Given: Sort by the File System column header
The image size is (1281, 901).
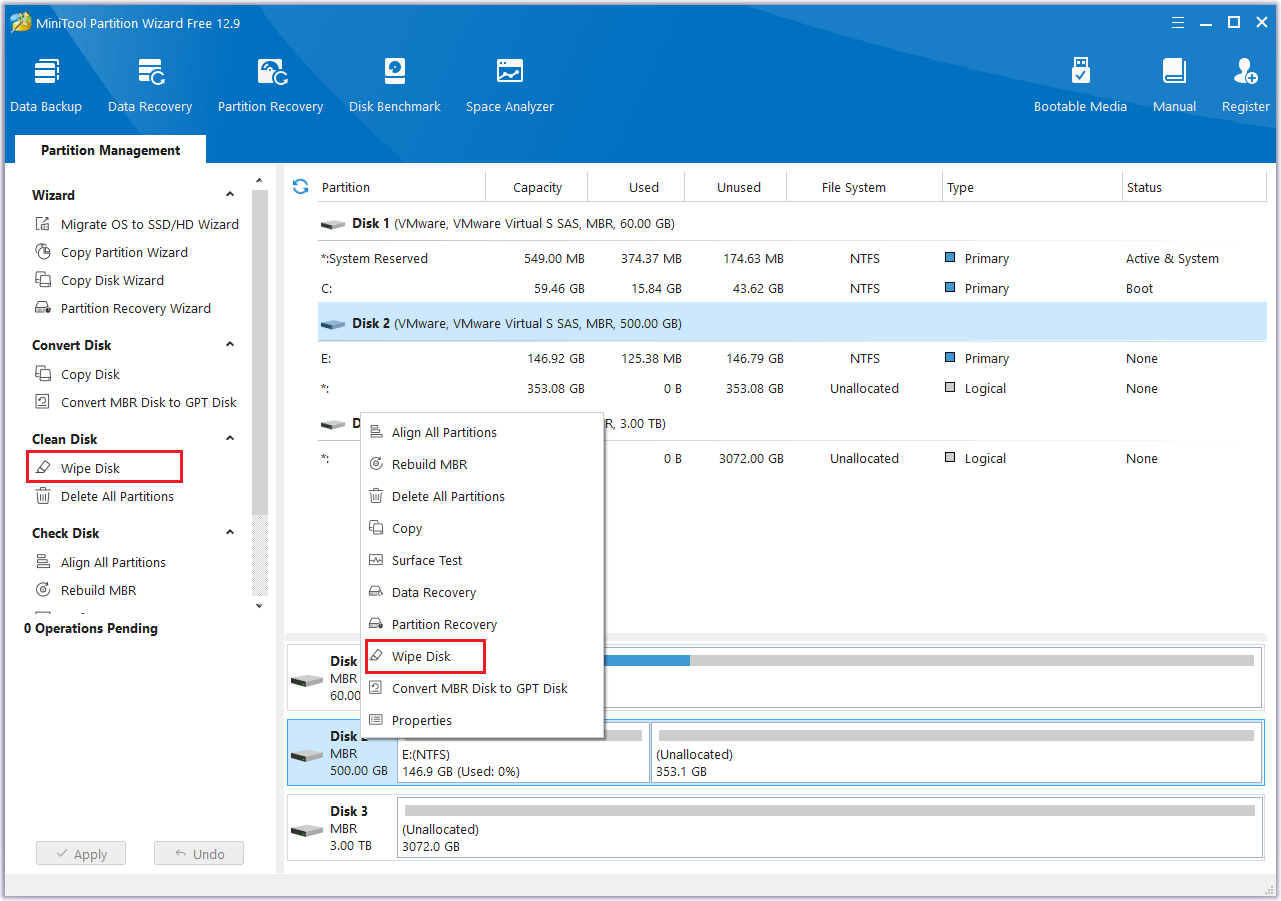Looking at the screenshot, I should click(x=865, y=187).
